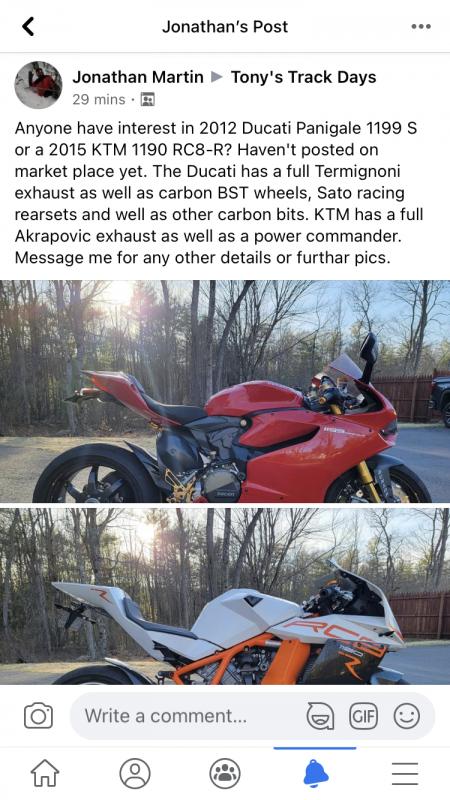Tap the post description text
The image size is (450, 800).
(219, 193)
